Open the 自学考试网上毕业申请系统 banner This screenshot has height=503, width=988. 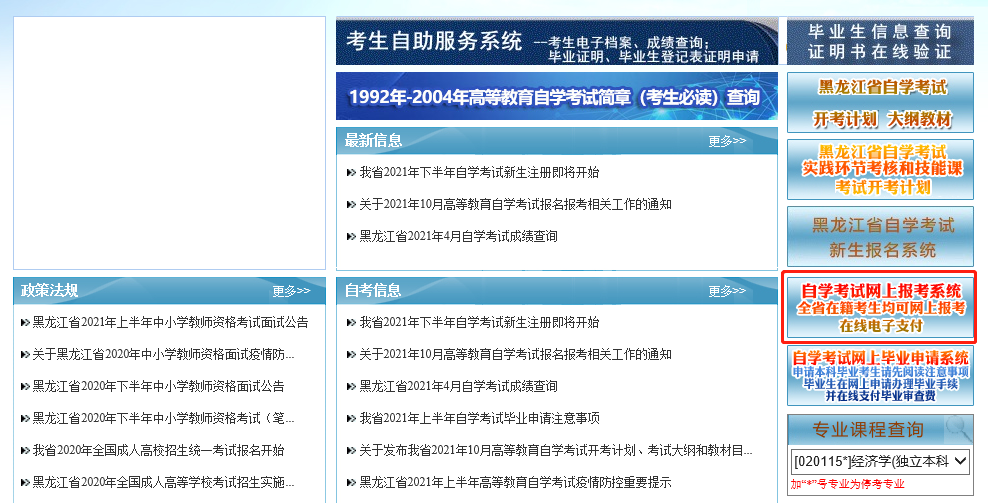point(880,376)
